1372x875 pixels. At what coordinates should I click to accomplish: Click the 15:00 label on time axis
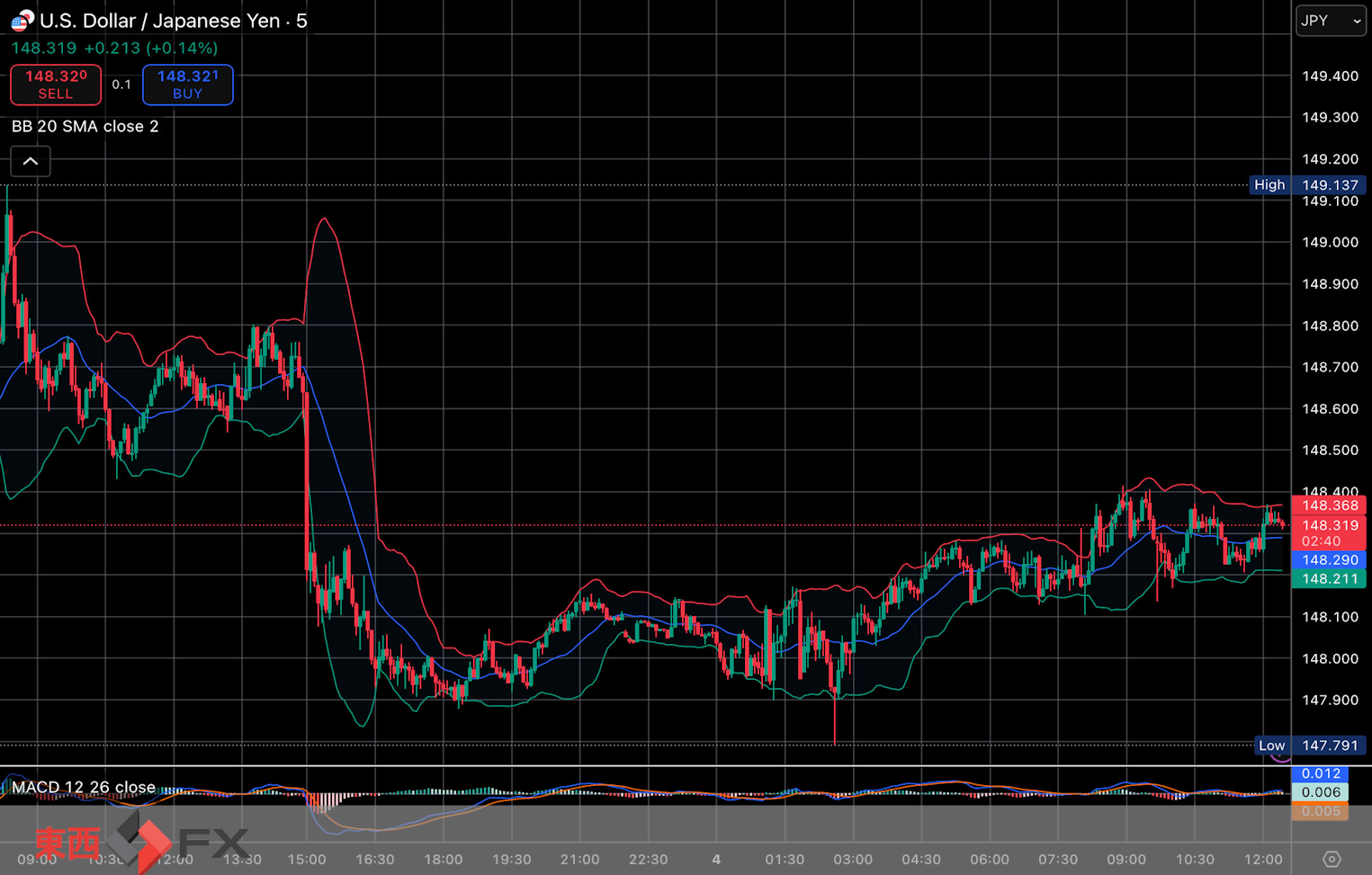click(x=307, y=859)
